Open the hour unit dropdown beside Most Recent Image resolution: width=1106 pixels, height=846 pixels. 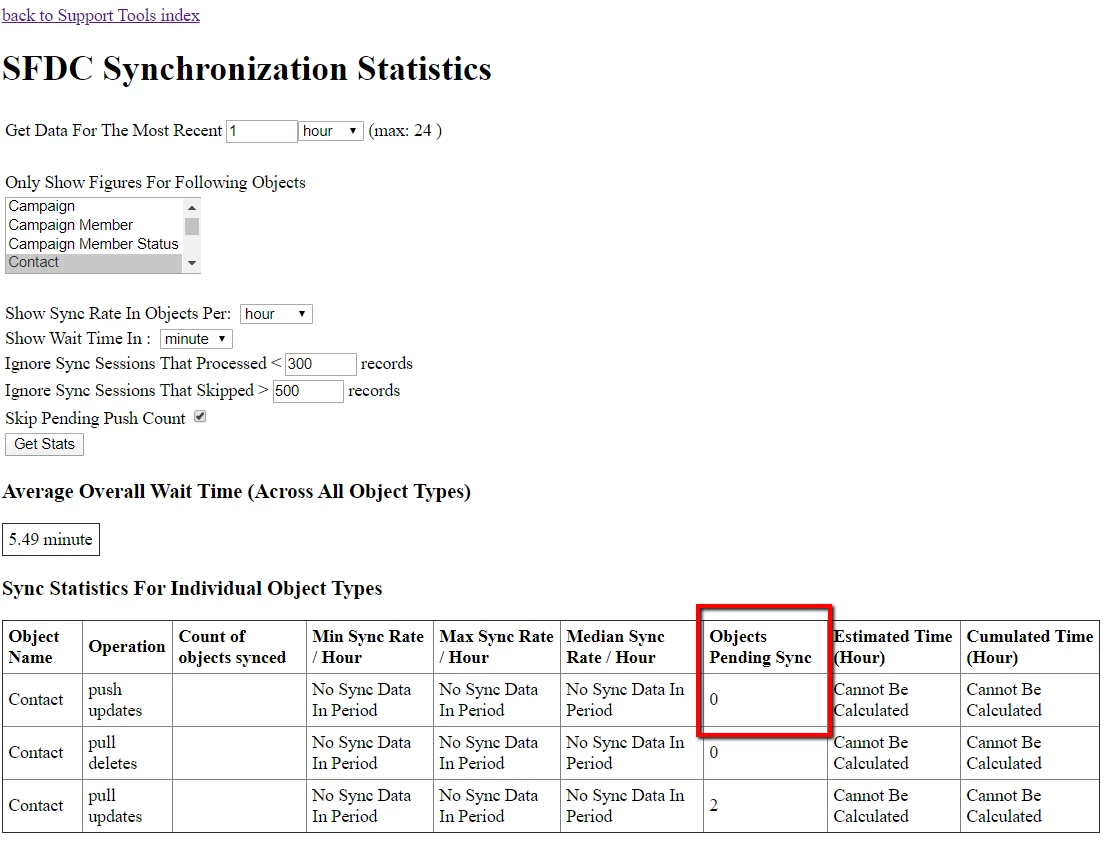pos(331,131)
